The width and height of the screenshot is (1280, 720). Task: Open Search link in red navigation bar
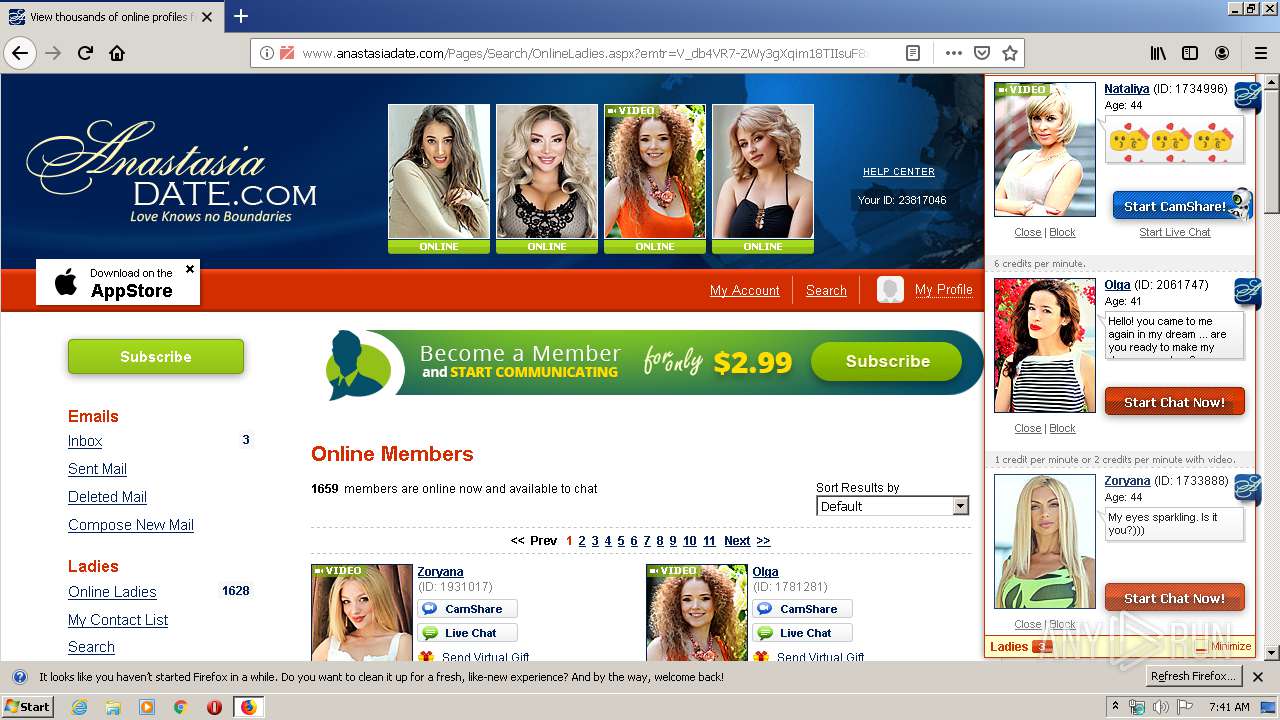click(826, 290)
